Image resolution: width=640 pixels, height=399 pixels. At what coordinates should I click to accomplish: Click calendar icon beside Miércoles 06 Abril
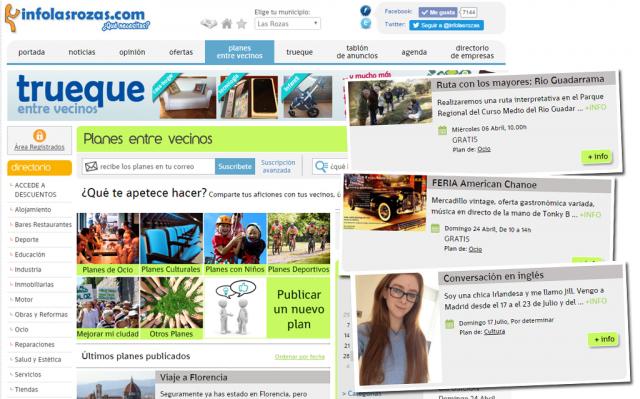pos(442,131)
